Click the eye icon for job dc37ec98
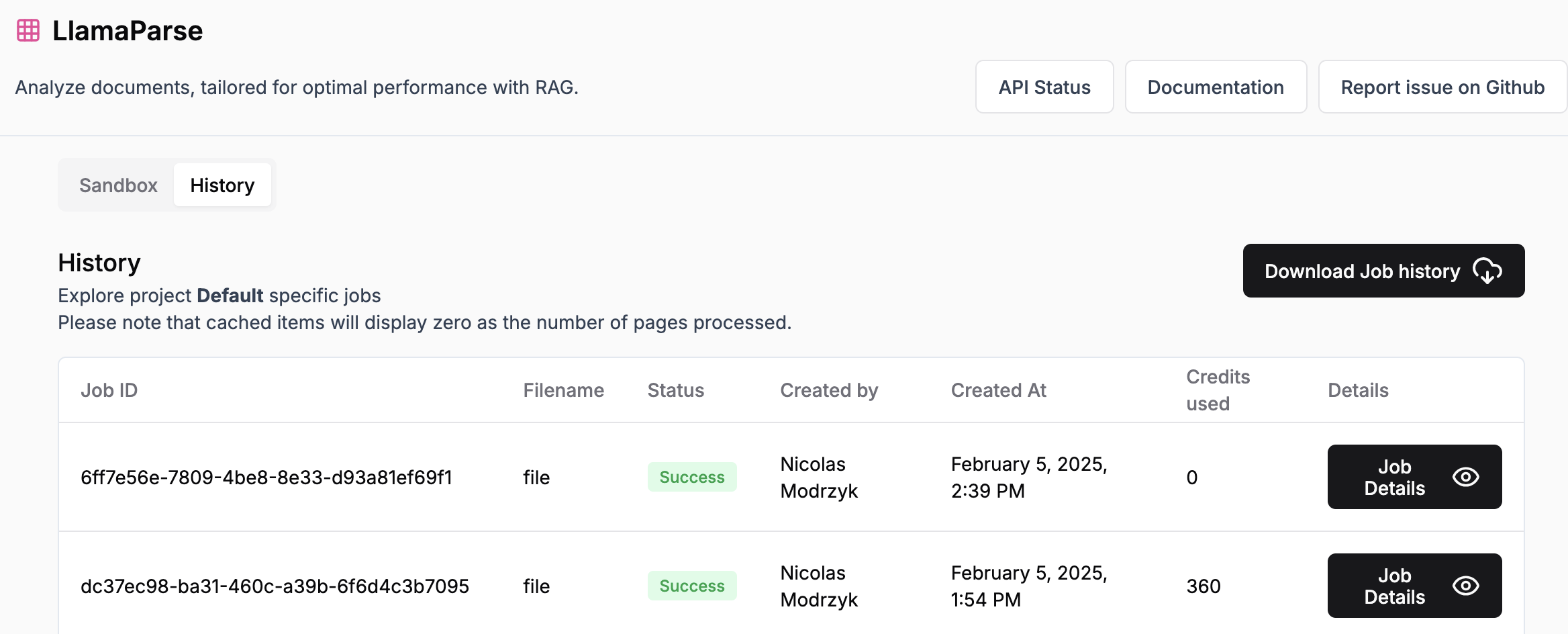The image size is (1568, 634). [1465, 586]
